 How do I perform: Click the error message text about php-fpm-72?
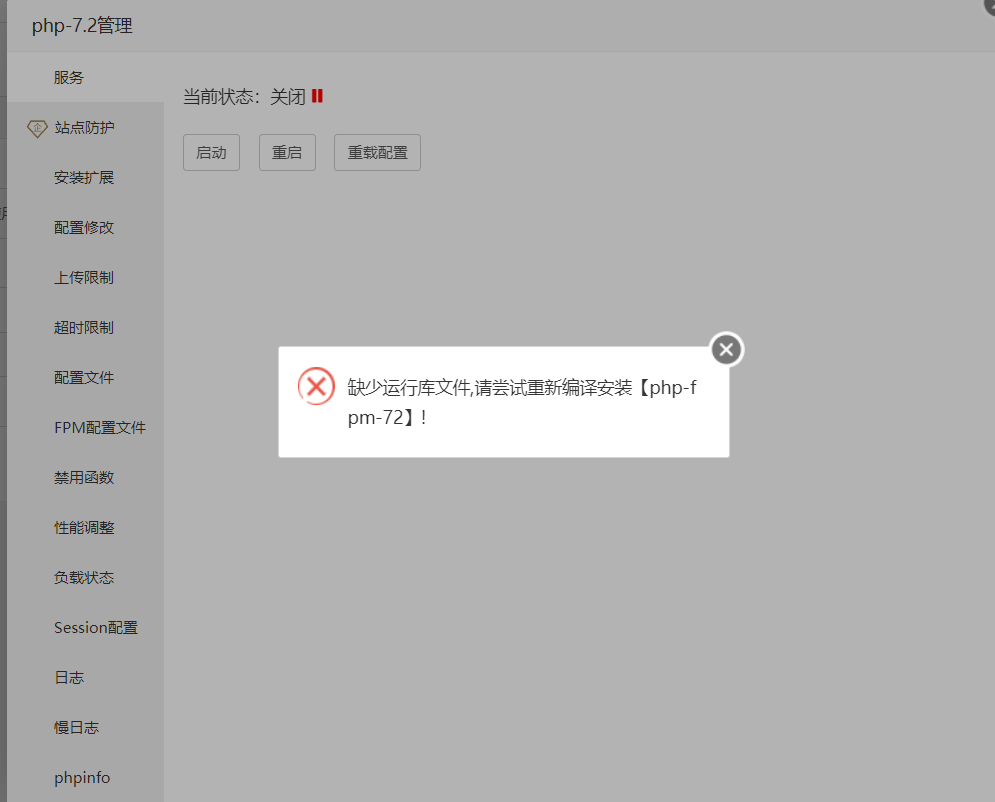(522, 402)
